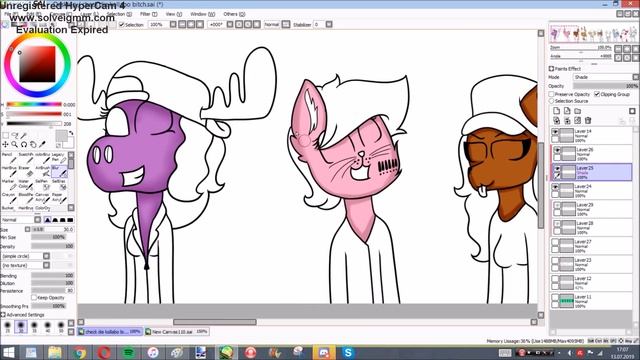Select the rectangular Selection tool

[x=6, y=135]
